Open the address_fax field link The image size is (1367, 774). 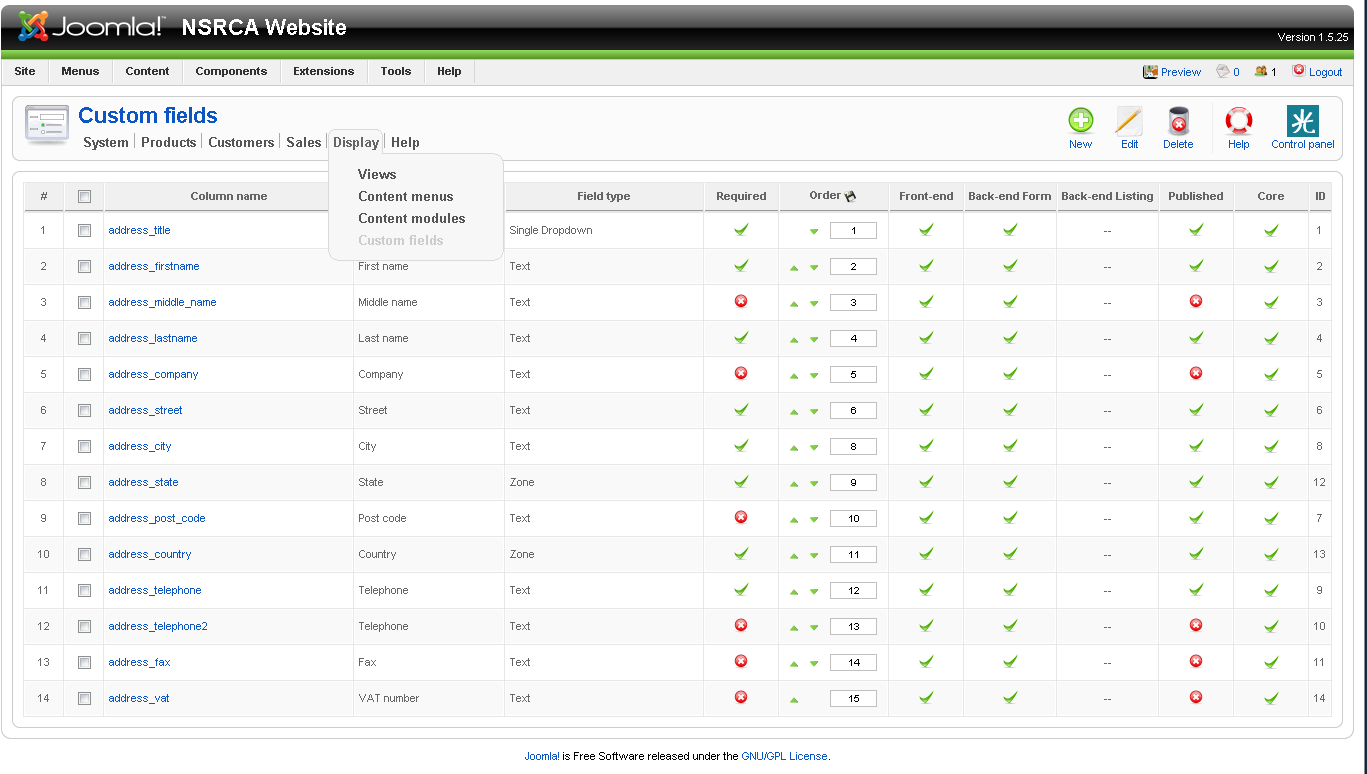point(139,662)
